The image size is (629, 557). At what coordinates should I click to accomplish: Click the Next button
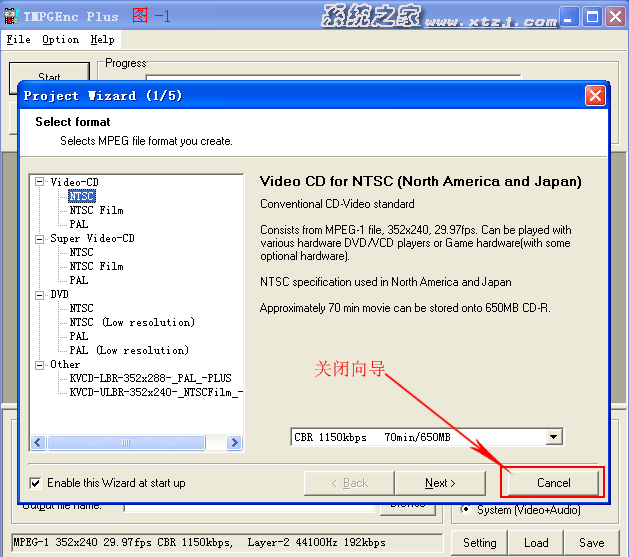click(x=440, y=483)
